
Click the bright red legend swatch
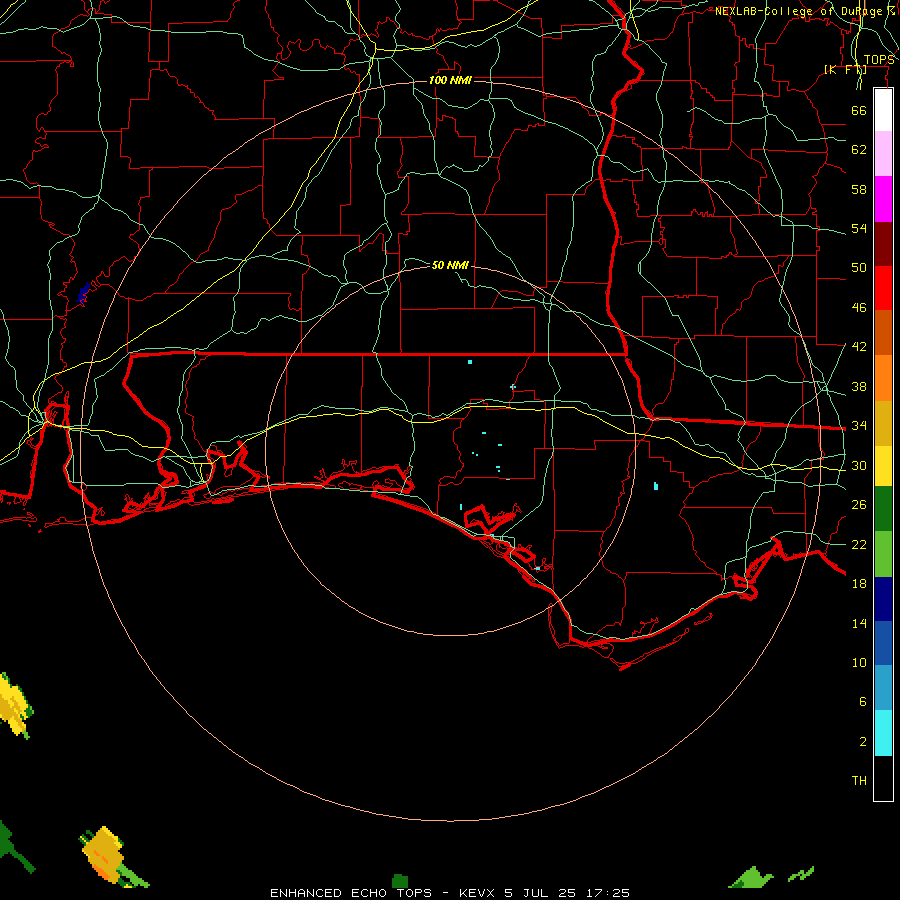(x=883, y=288)
